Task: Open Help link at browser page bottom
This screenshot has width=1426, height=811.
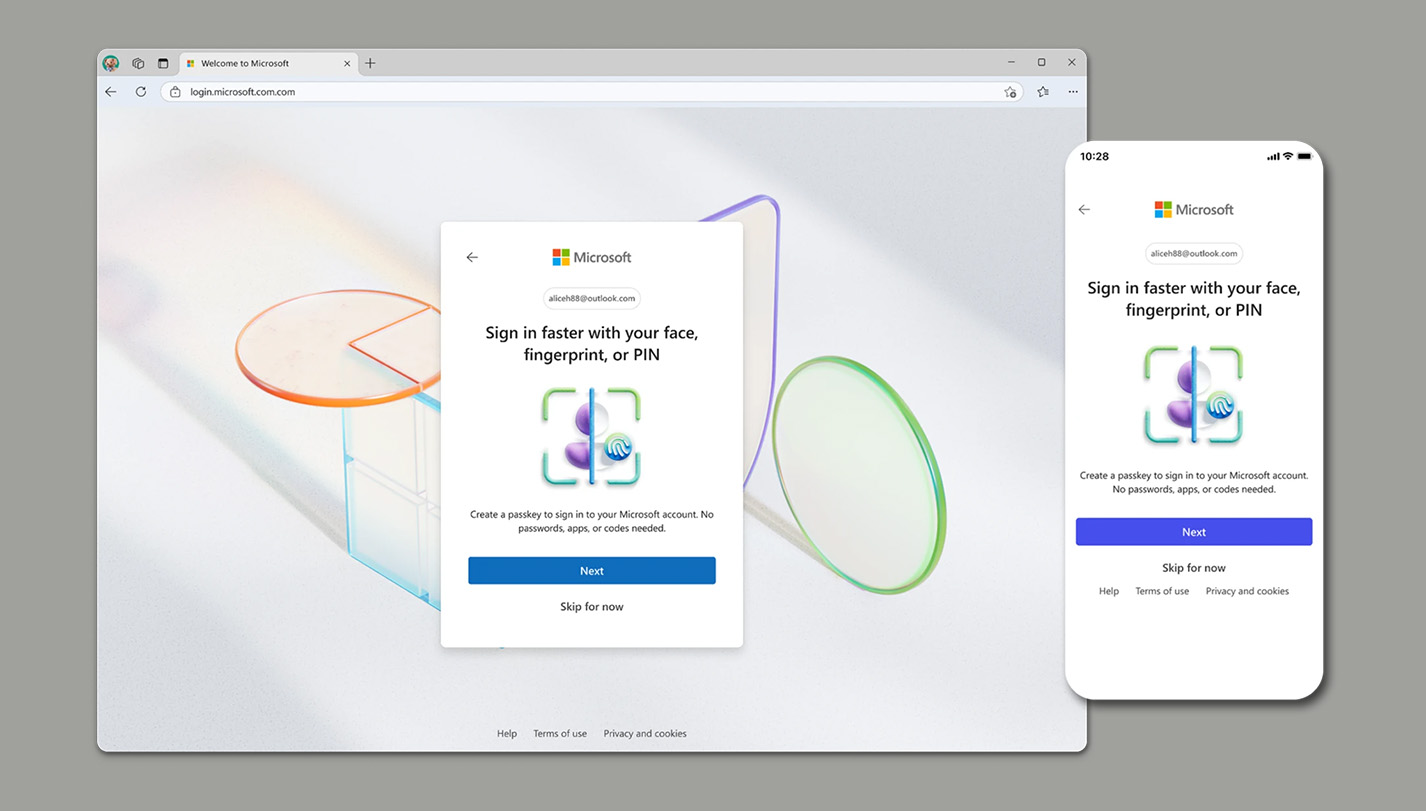Action: tap(507, 734)
